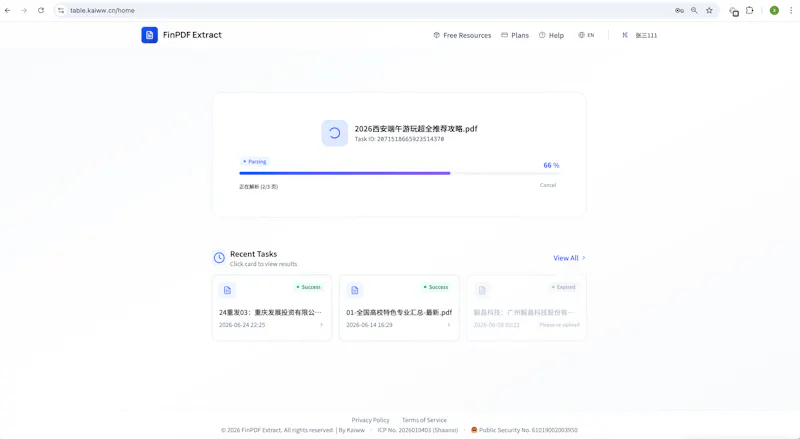Open 01-全国高校特色专业汇总 pdf title
Viewport: 800px width, 439px height.
(399, 312)
